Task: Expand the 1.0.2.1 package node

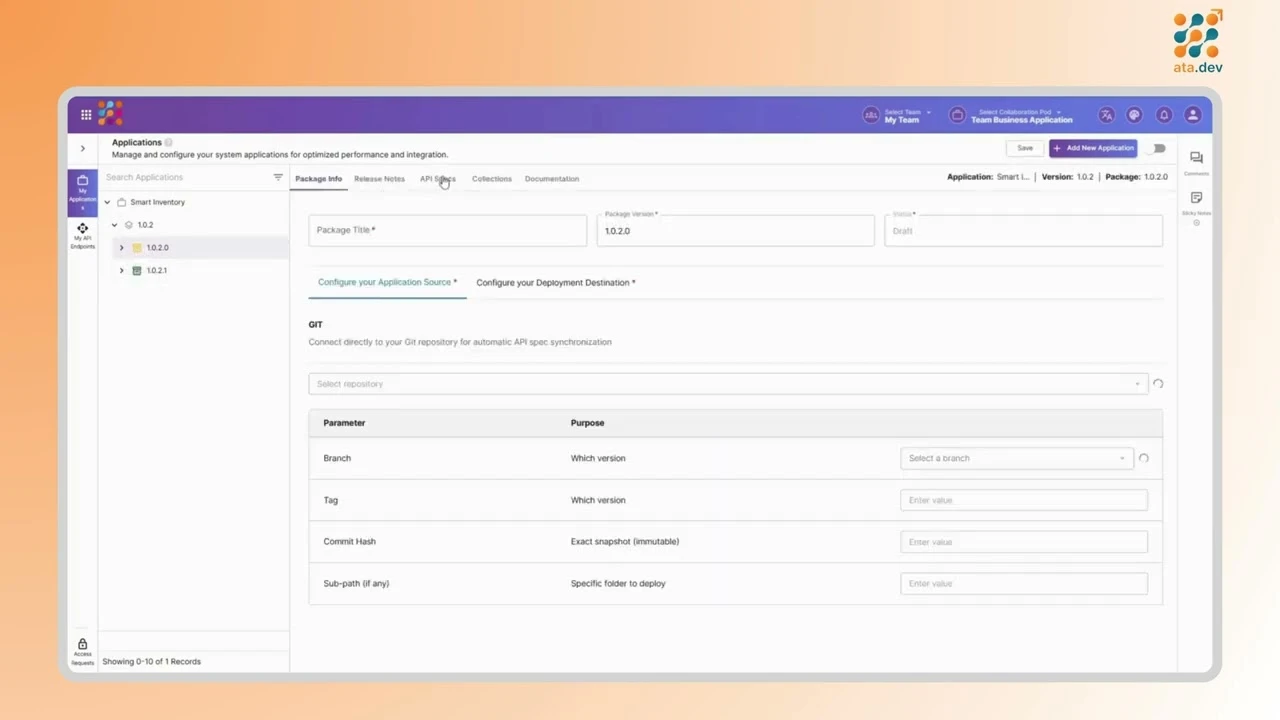Action: point(122,270)
